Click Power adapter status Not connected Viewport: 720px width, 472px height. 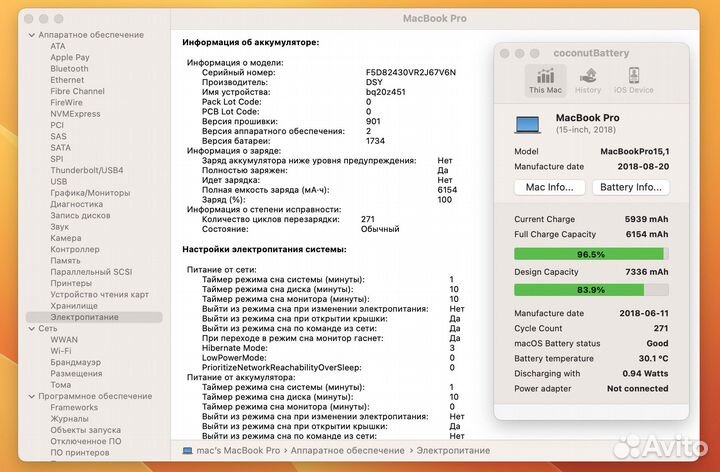click(638, 388)
